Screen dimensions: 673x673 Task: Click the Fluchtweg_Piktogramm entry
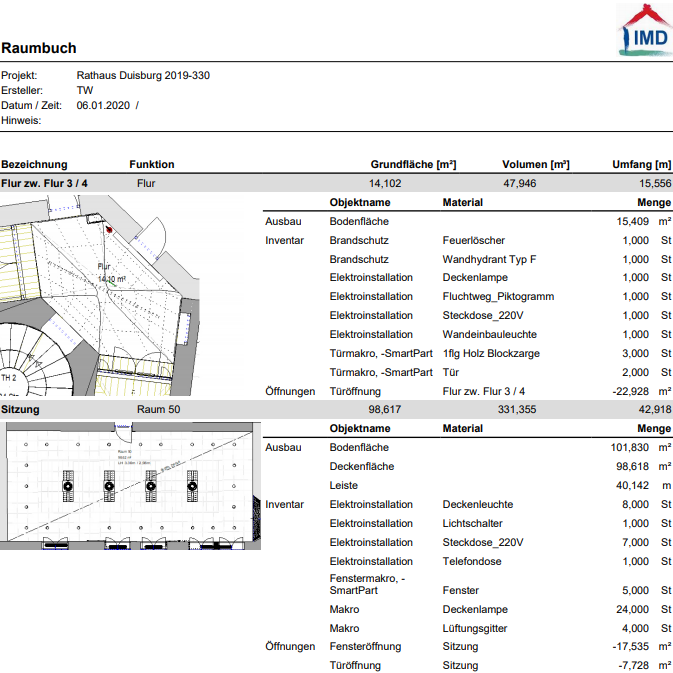tap(498, 297)
